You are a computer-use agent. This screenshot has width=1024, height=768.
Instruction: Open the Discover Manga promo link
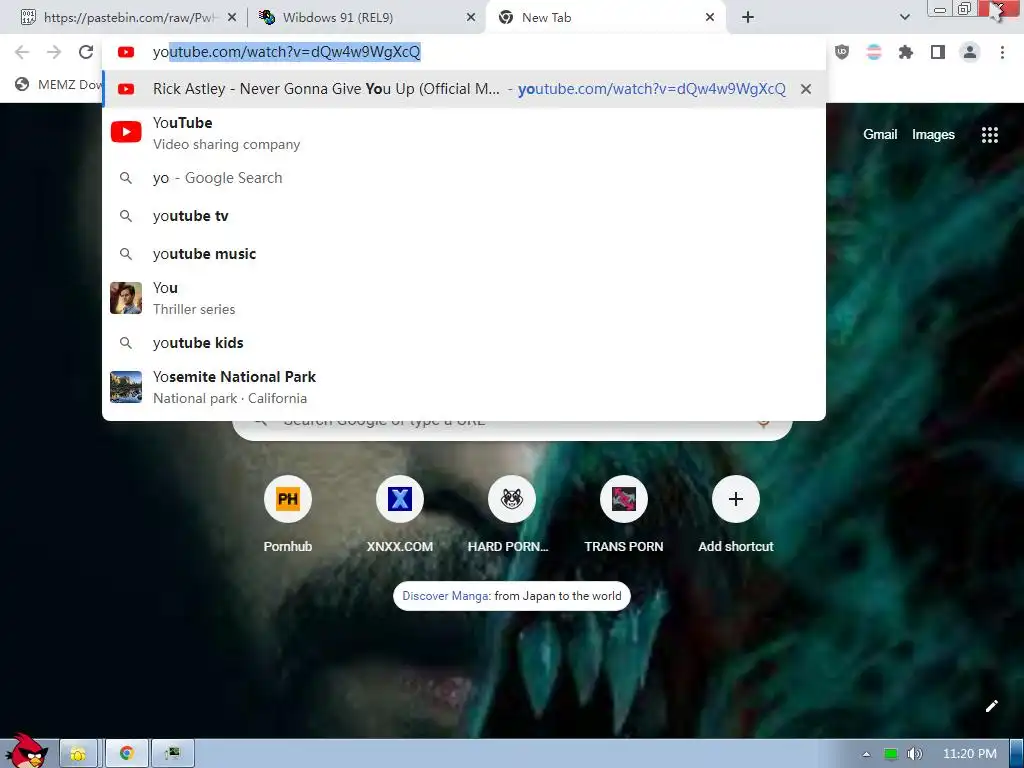pyautogui.click(x=511, y=596)
